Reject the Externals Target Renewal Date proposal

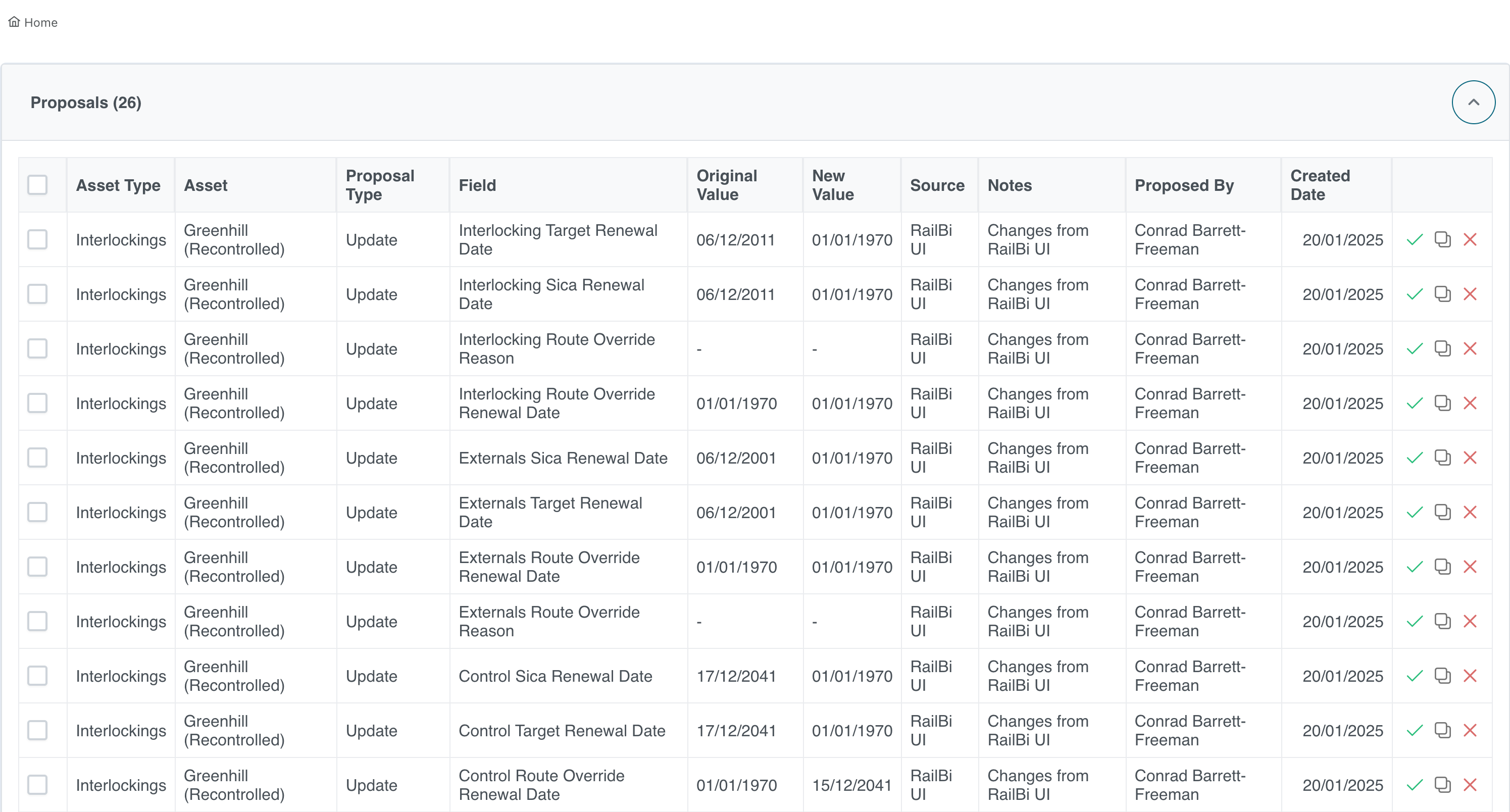point(1470,513)
